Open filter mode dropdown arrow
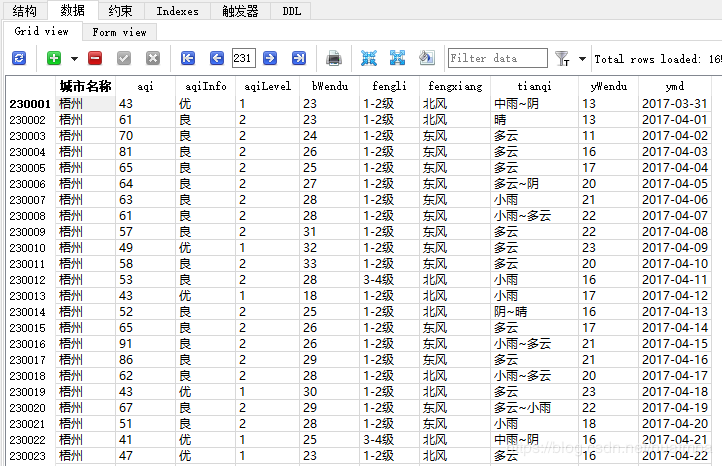This screenshot has width=722, height=466. (582, 59)
